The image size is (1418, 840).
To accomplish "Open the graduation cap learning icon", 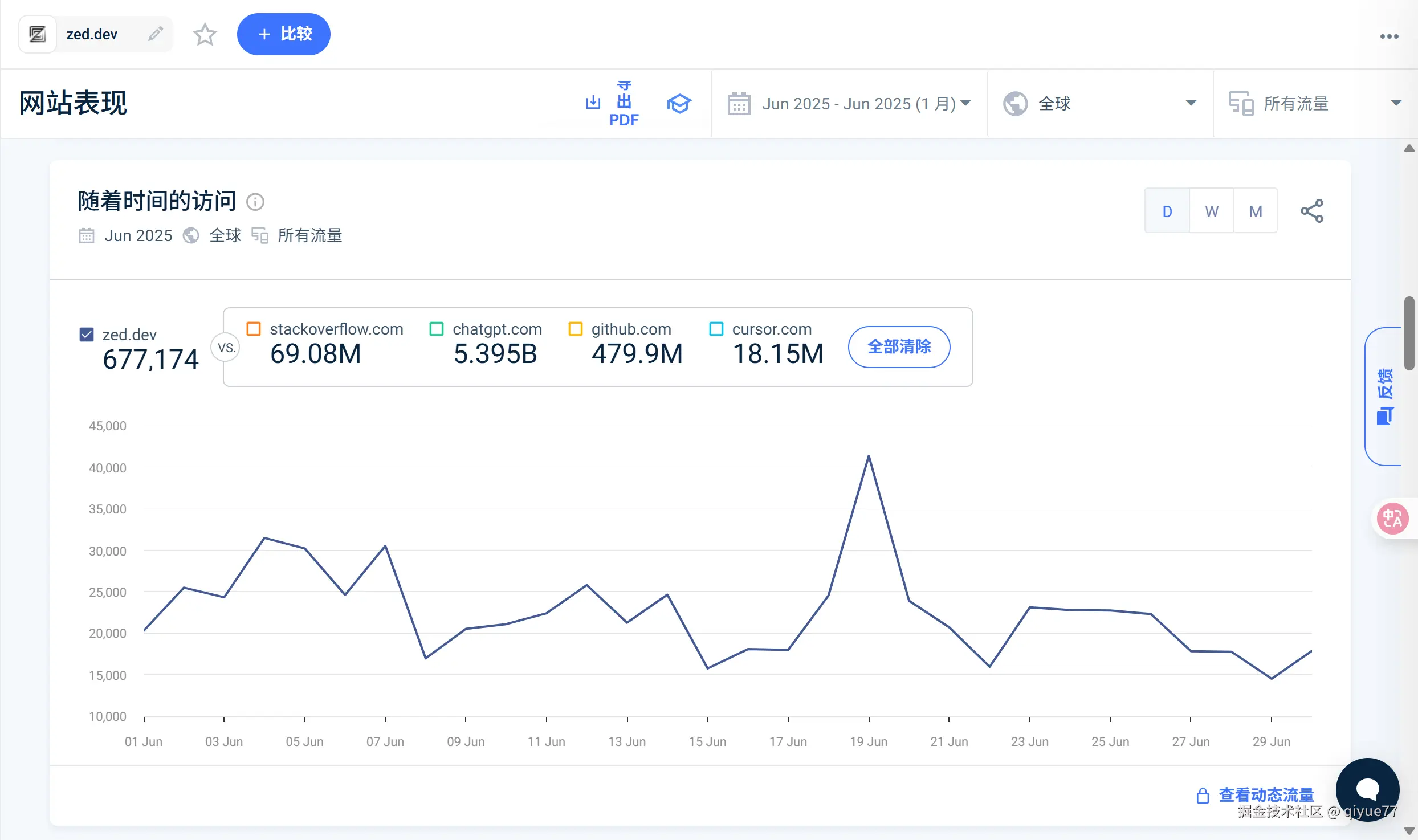I will pyautogui.click(x=679, y=104).
